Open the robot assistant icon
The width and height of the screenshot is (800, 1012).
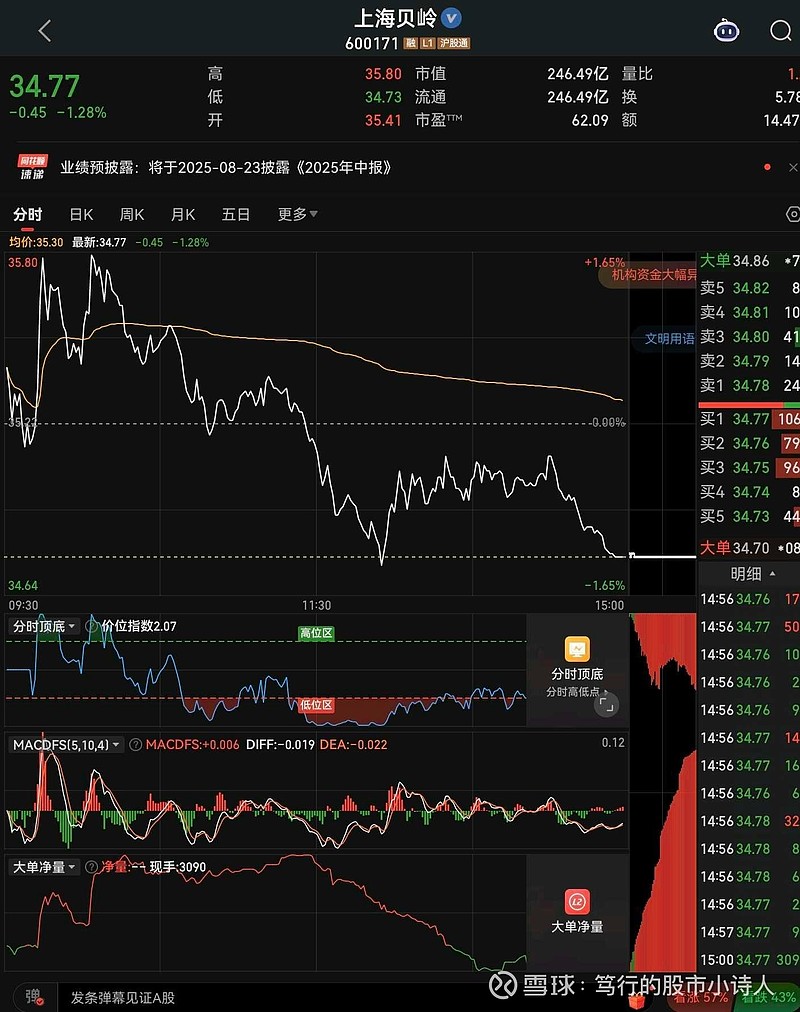(x=726, y=30)
